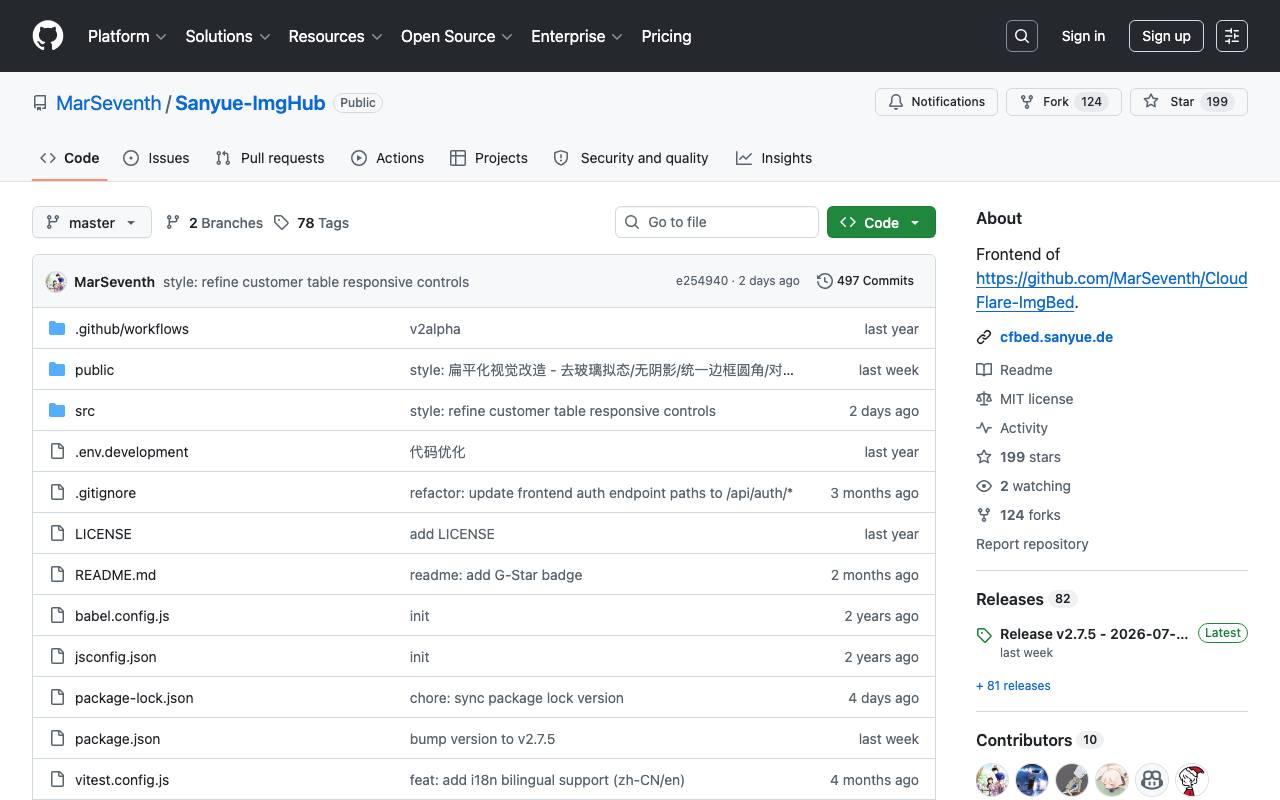Open the first contributor avatar
The image size is (1280, 800).
click(992, 780)
